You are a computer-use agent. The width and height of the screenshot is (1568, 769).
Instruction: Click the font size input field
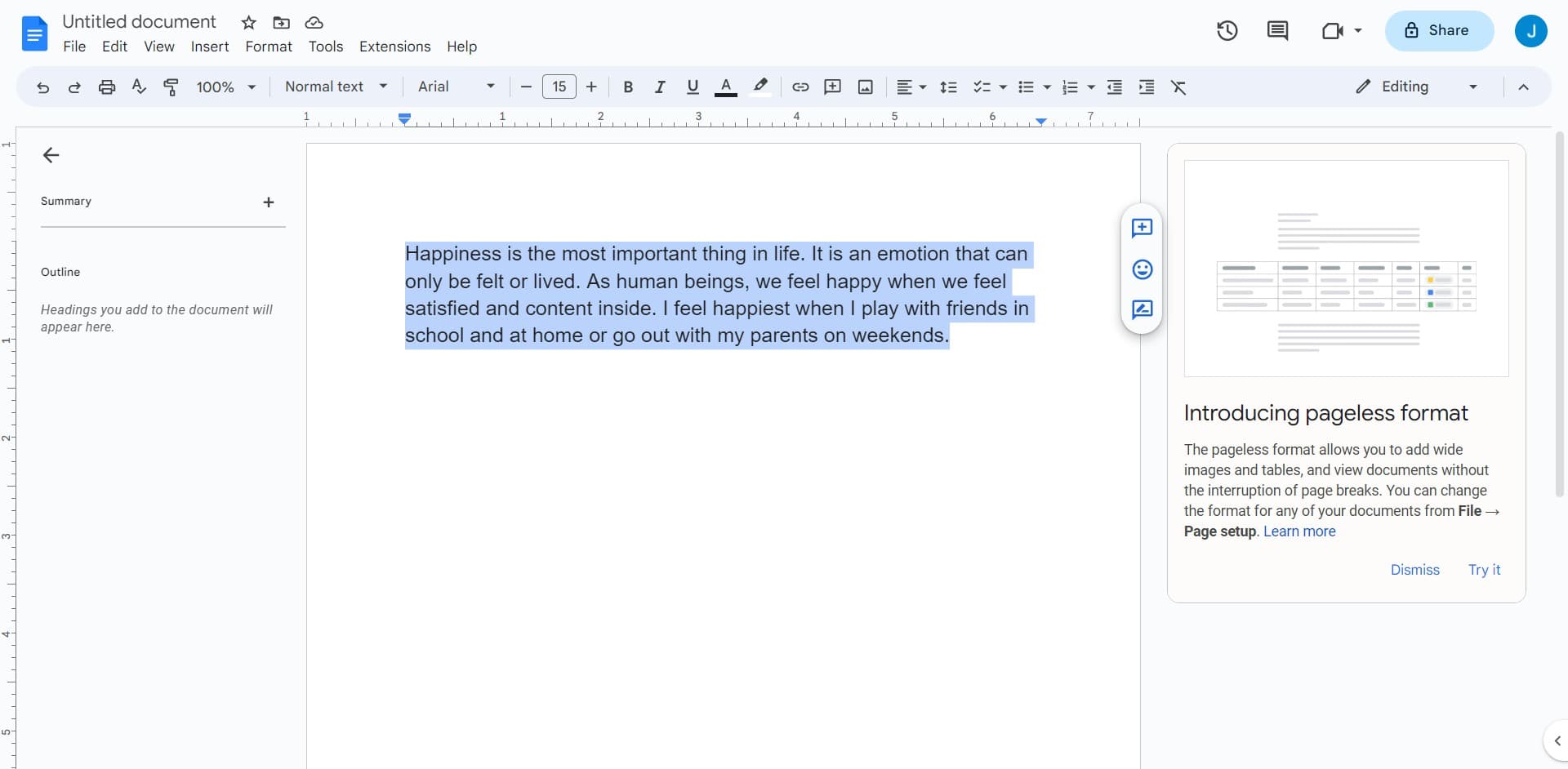[x=559, y=87]
